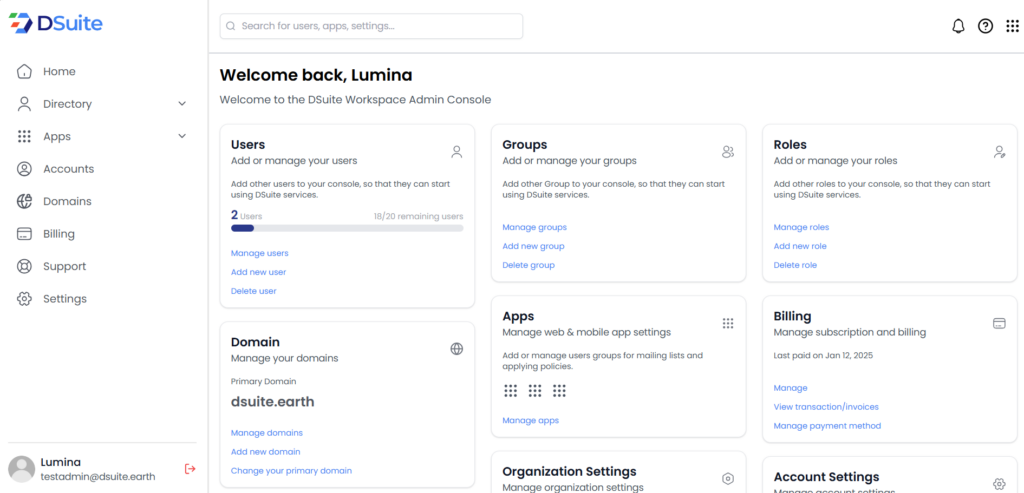Click the DSuite logo
Screen dimensions: 1024x493
pos(56,23)
